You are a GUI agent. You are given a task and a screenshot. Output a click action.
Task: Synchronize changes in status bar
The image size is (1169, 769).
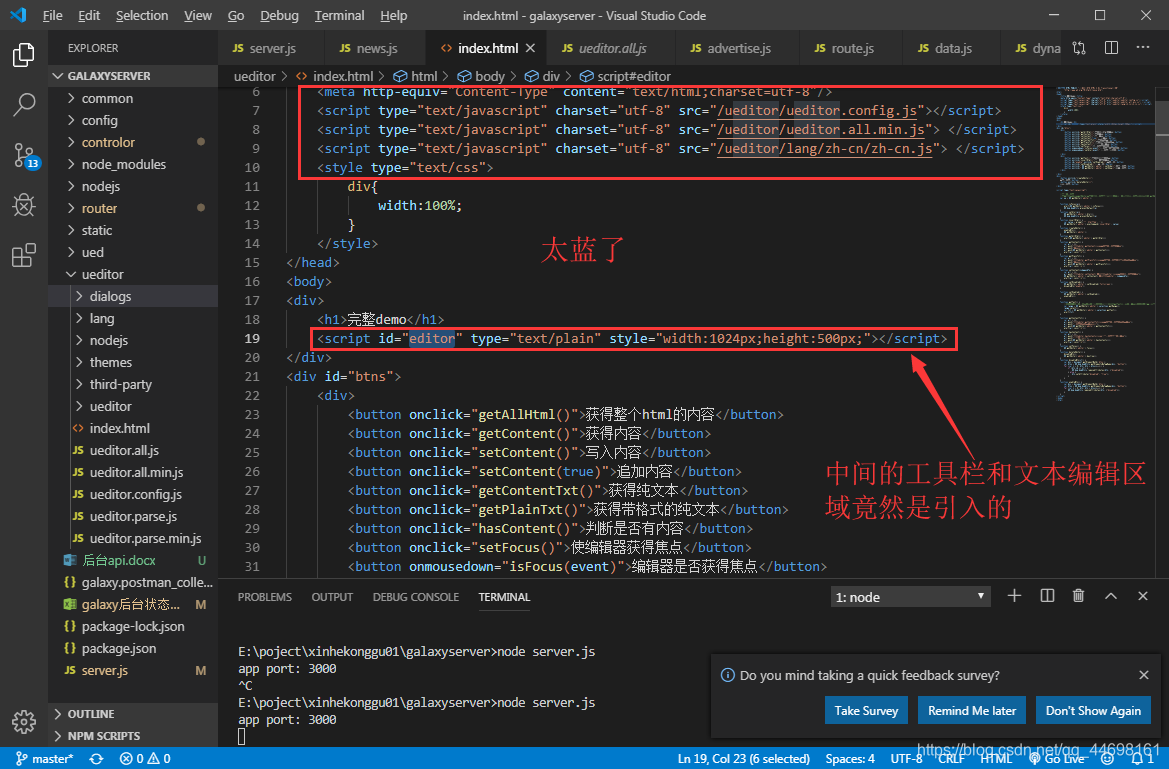(x=96, y=759)
